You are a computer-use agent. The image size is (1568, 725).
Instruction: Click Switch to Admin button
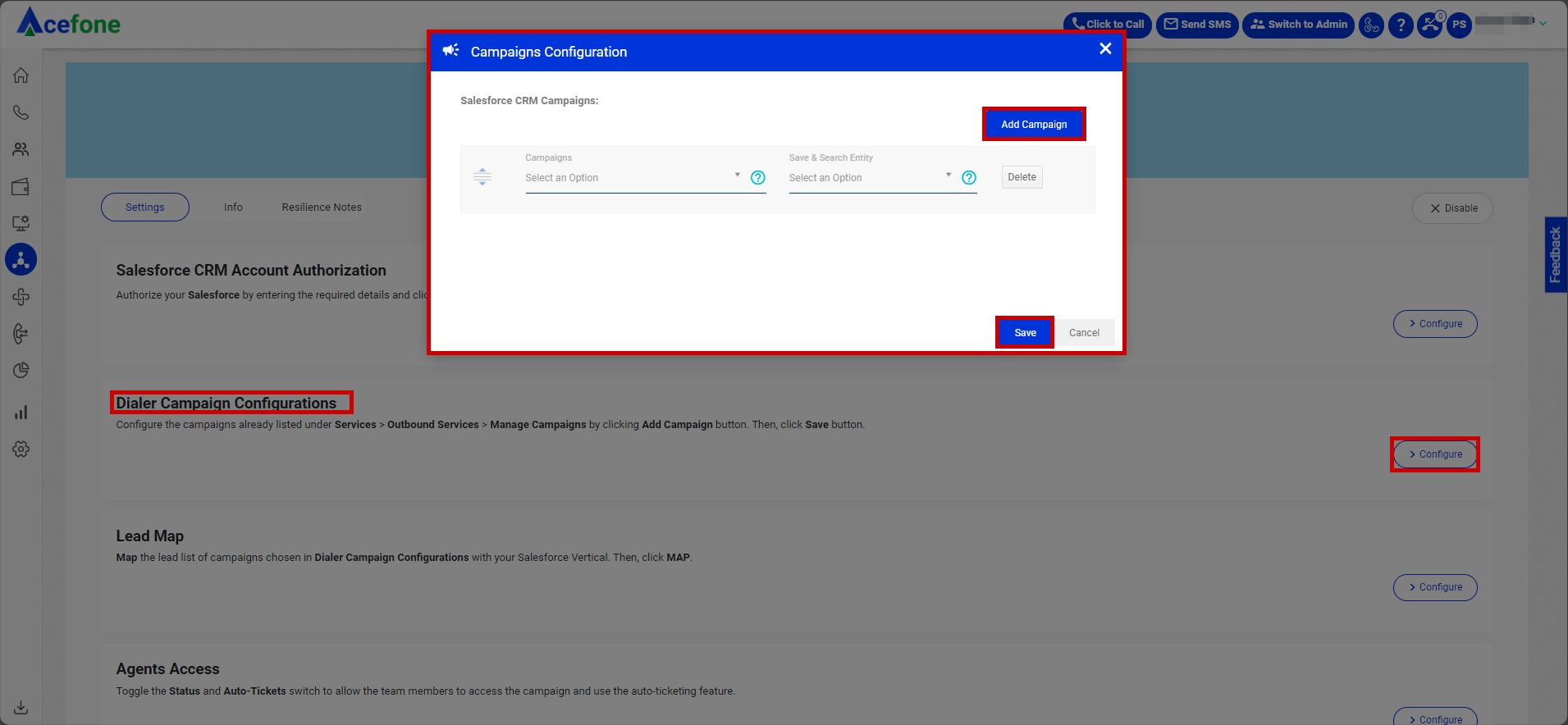1298,25
